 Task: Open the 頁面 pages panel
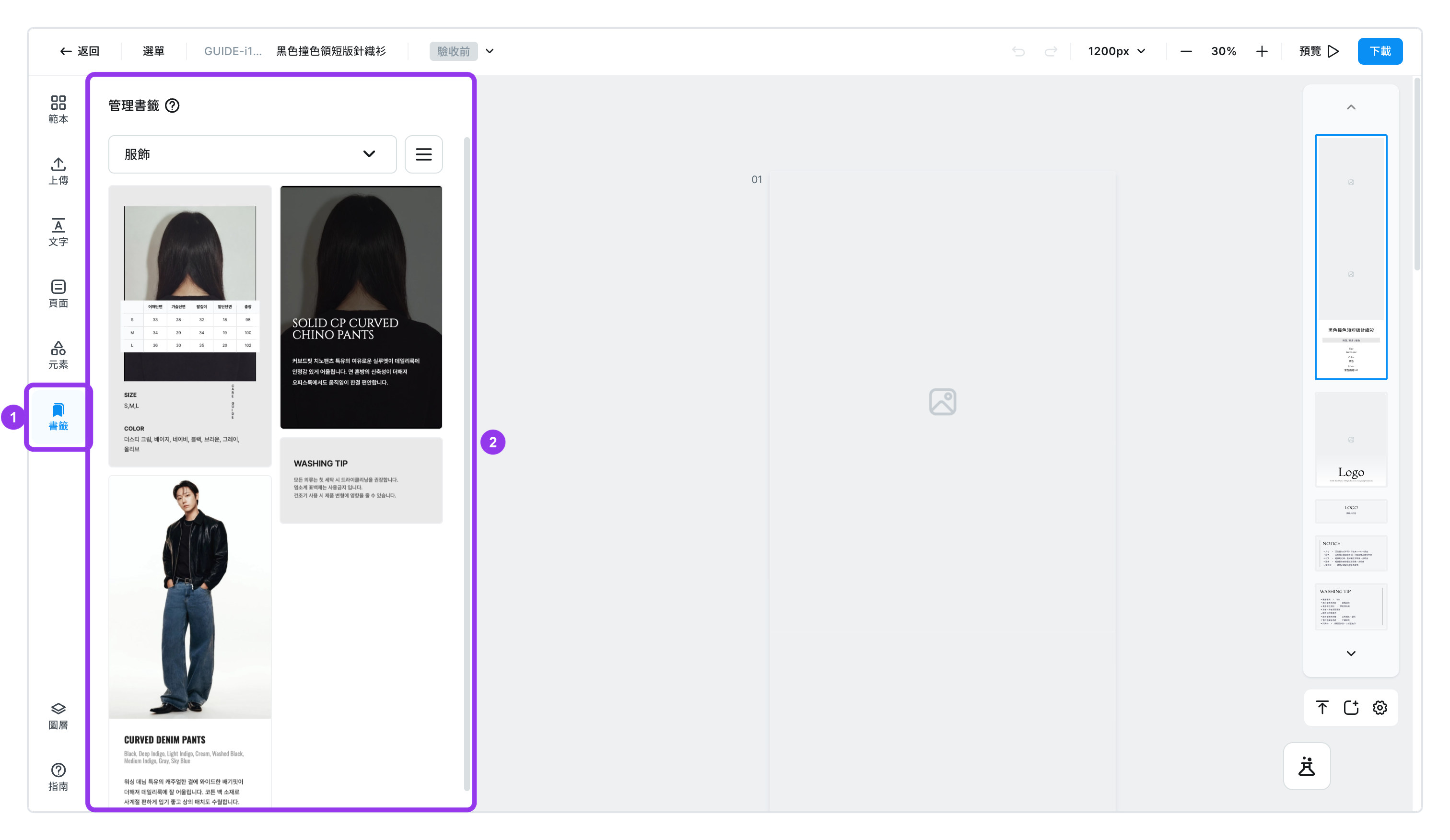point(58,293)
